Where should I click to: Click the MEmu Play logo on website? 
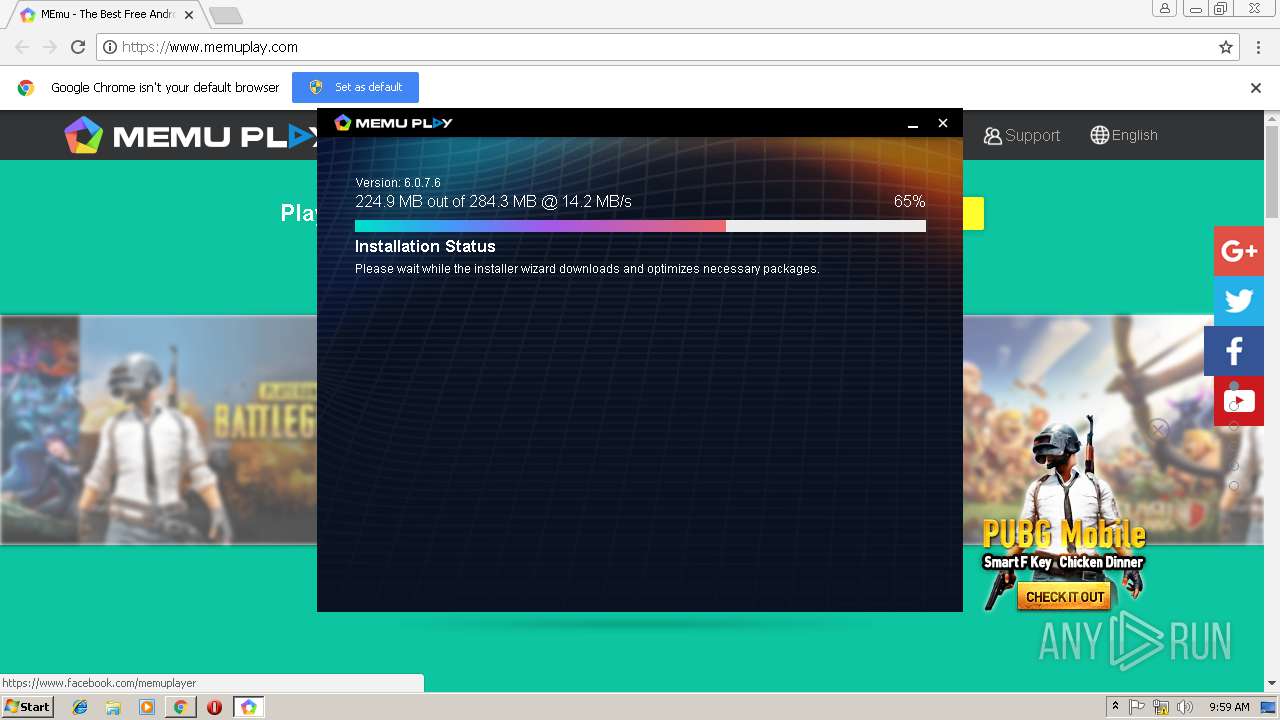190,136
